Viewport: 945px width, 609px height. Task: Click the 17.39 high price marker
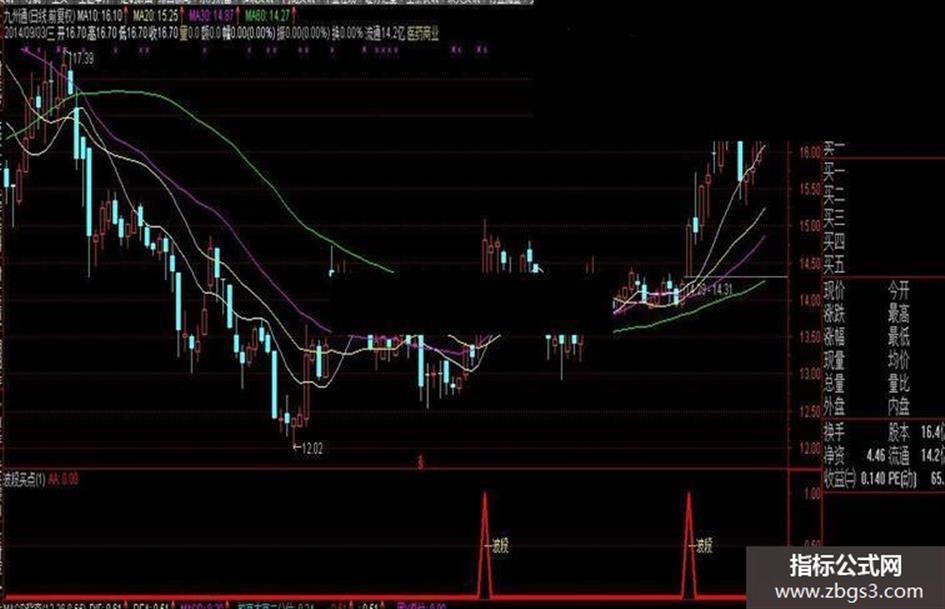[81, 58]
